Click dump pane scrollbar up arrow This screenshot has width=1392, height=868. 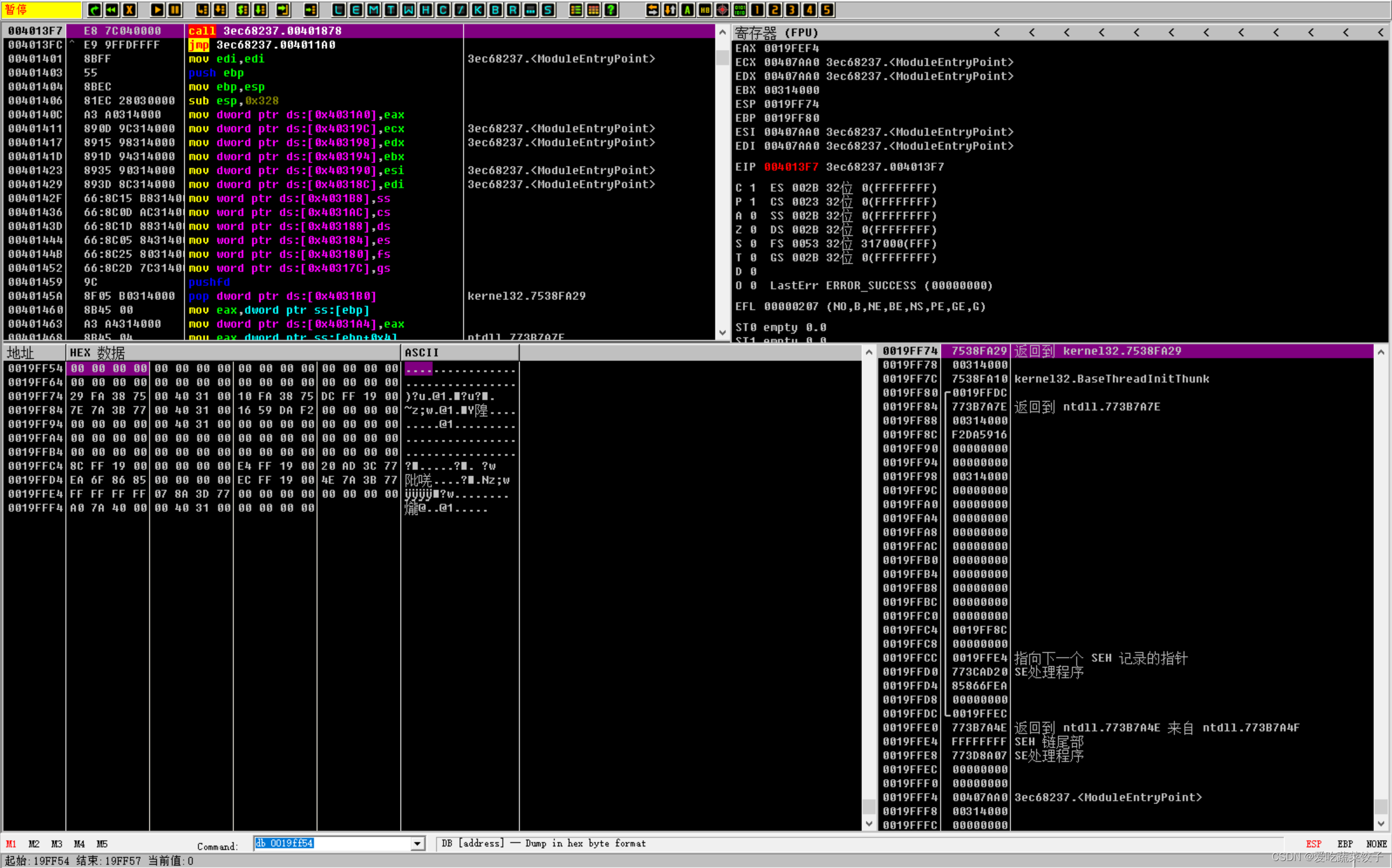tap(869, 352)
